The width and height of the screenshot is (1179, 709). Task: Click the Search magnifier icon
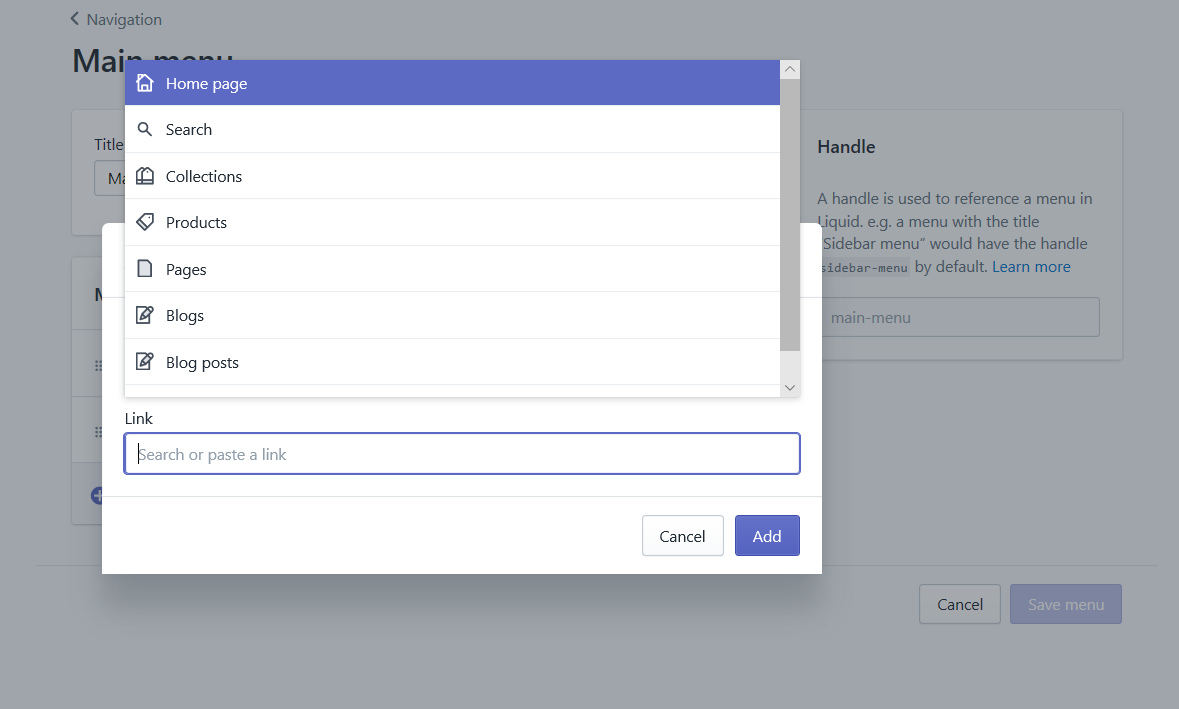click(144, 129)
